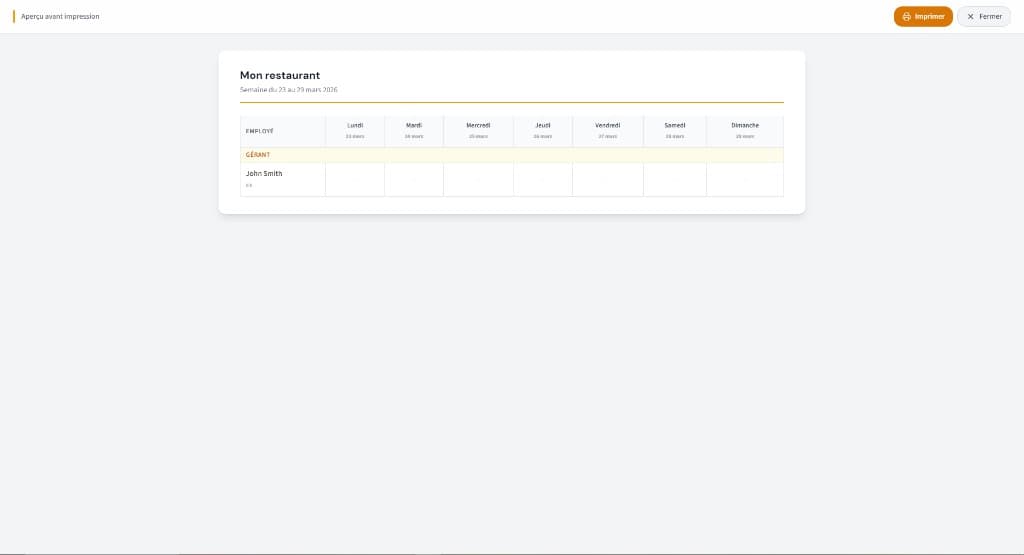1024x555 pixels.
Task: Click John Smith's Vendredi shift cell
Action: point(608,180)
